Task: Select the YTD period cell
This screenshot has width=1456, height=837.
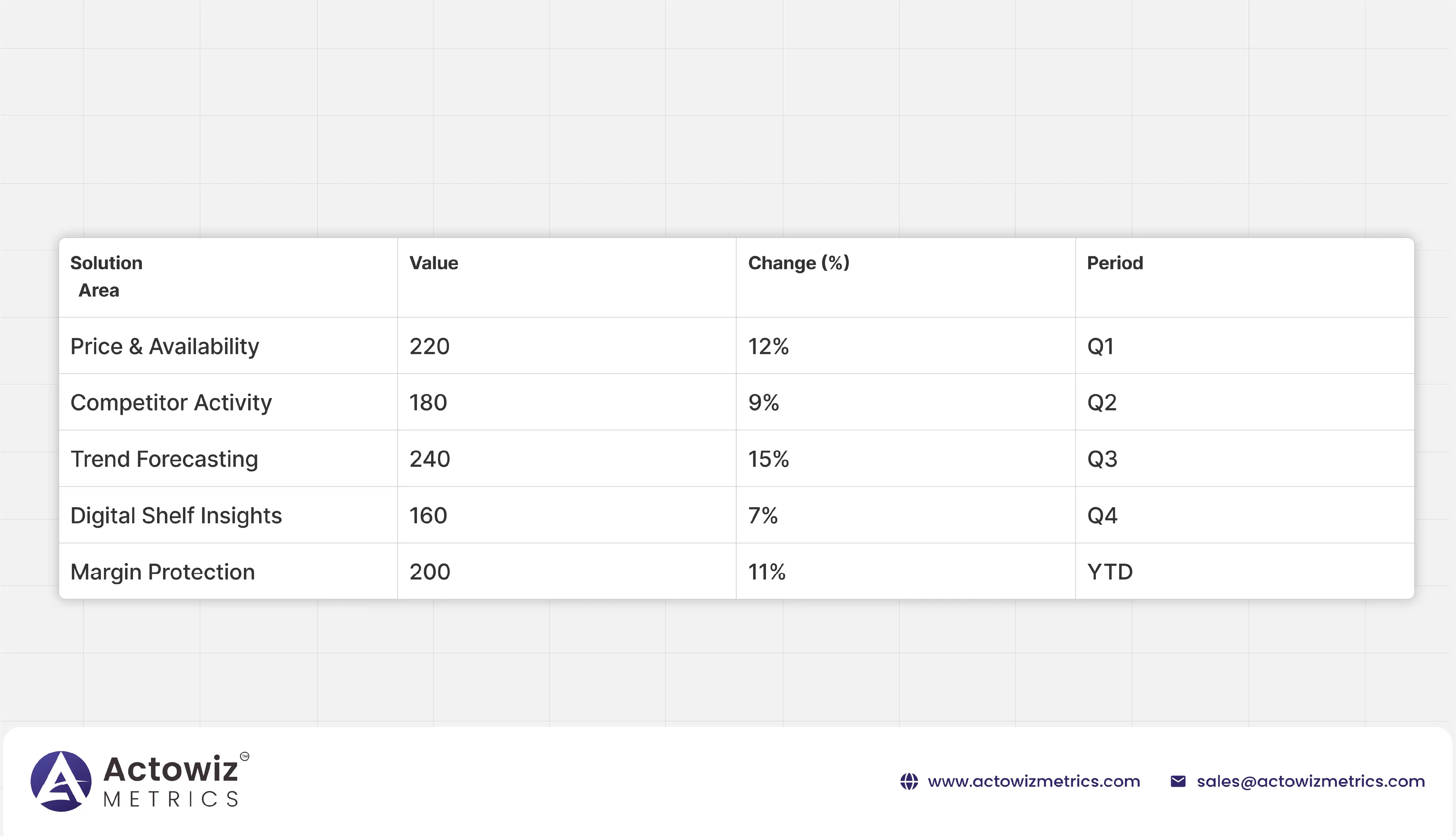Action: pyautogui.click(x=1109, y=571)
